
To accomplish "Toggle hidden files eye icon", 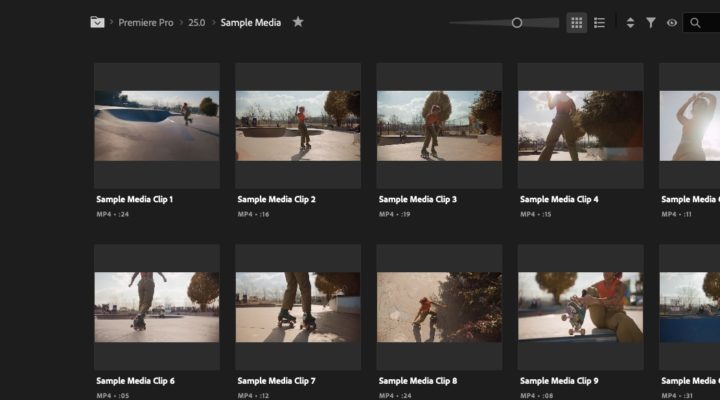I will point(672,23).
